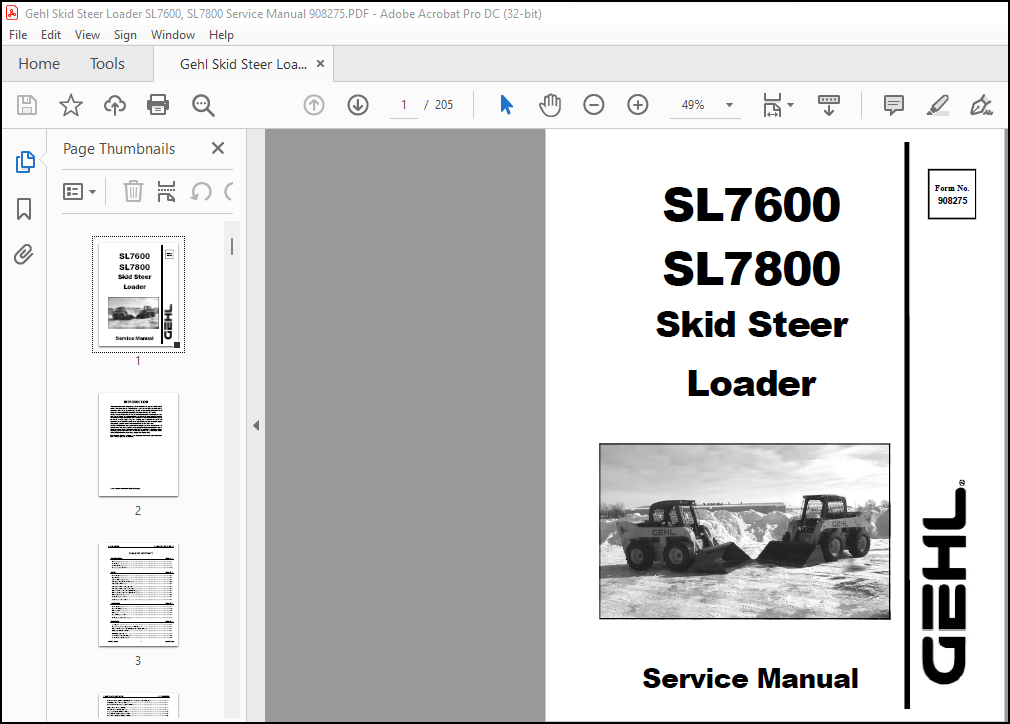Select page 3 thumbnail
Screen dimensions: 1010x724
pos(138,595)
